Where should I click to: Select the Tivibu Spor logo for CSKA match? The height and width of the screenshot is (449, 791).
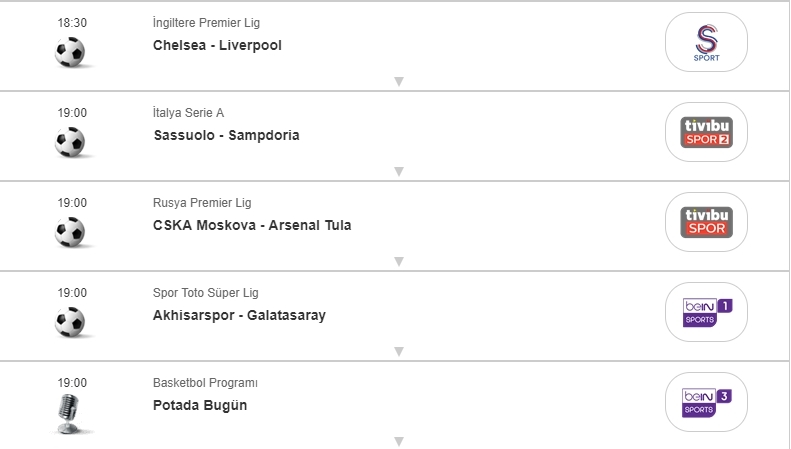(706, 222)
